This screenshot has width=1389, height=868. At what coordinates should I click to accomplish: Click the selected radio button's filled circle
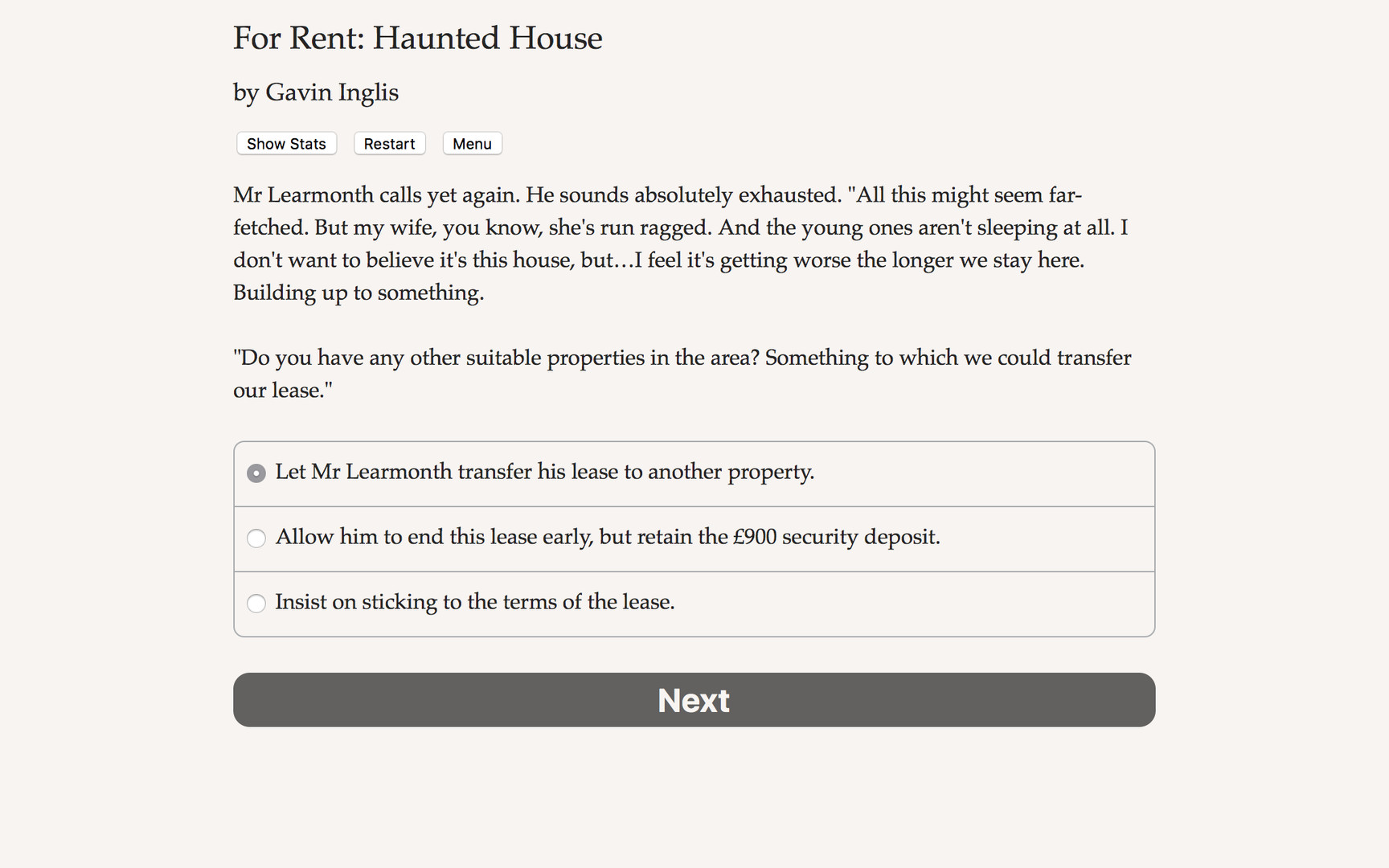pyautogui.click(x=256, y=473)
